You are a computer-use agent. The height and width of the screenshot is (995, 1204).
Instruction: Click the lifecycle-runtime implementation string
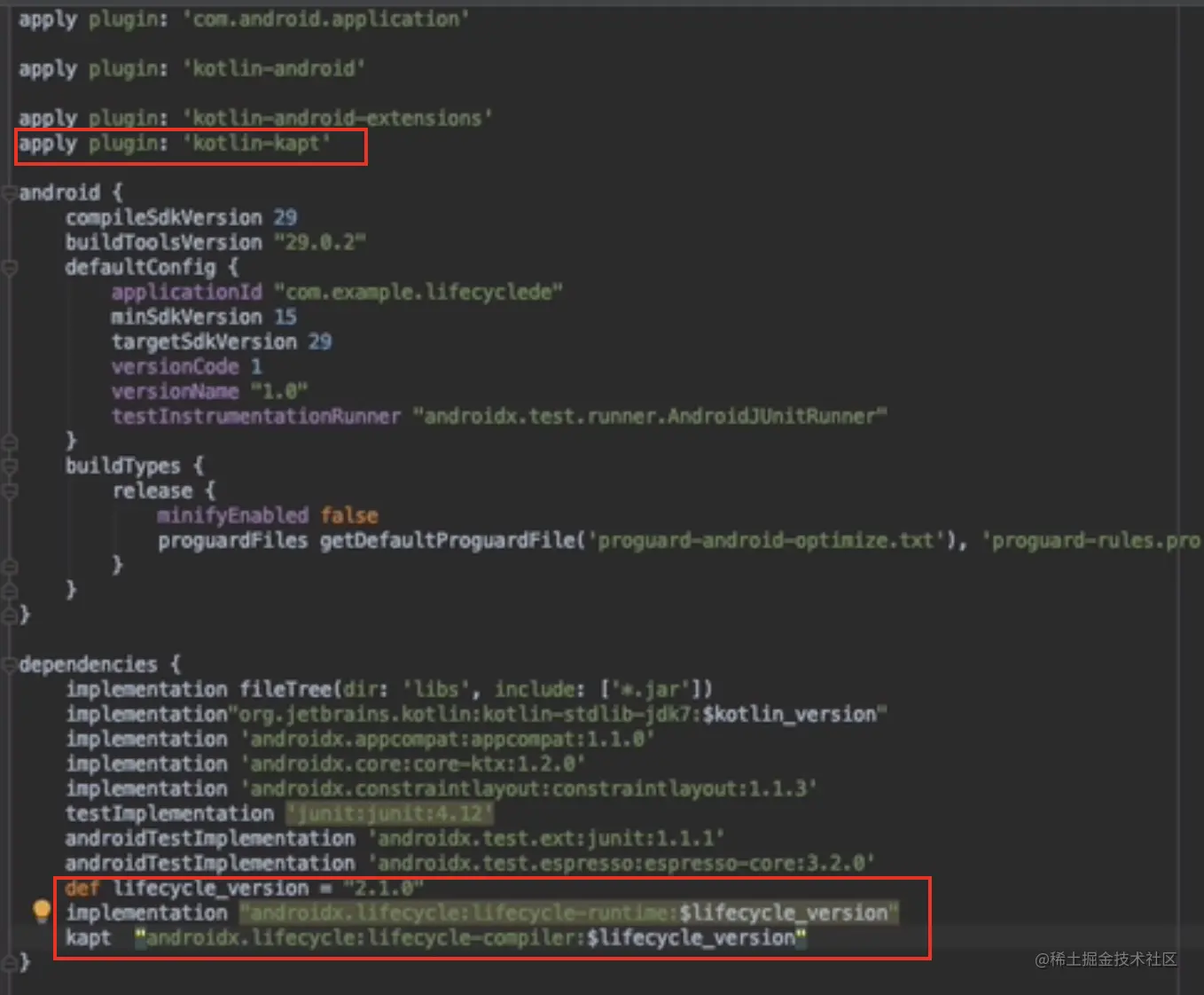click(569, 913)
